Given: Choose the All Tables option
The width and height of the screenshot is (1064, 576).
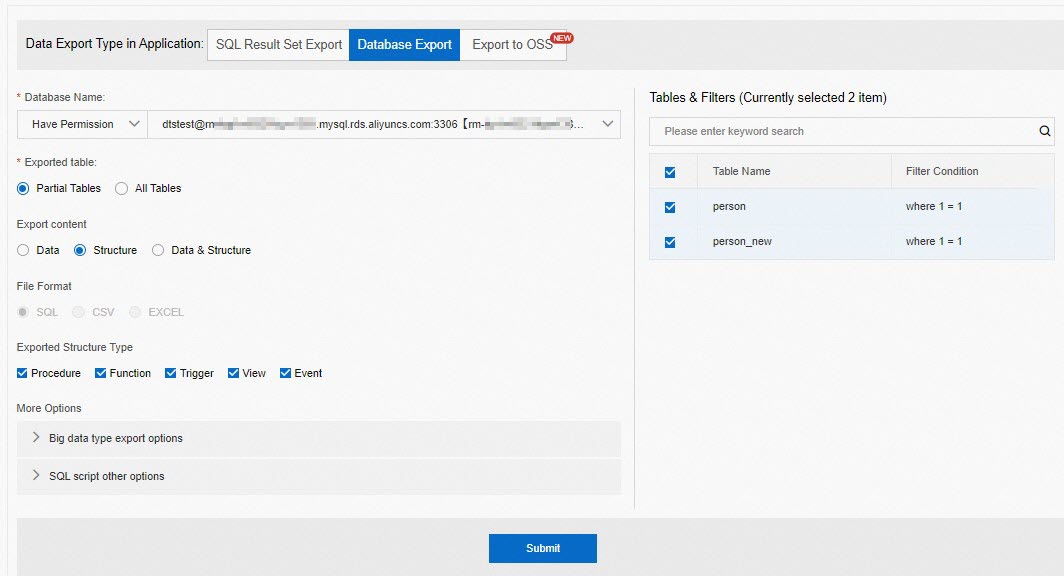Looking at the screenshot, I should (x=121, y=189).
